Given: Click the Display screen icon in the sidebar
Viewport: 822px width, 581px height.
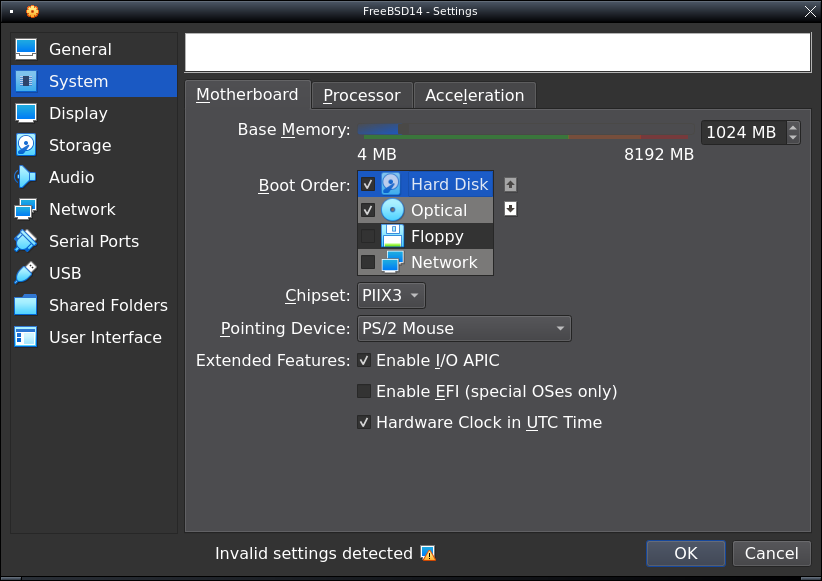Looking at the screenshot, I should click(x=26, y=113).
